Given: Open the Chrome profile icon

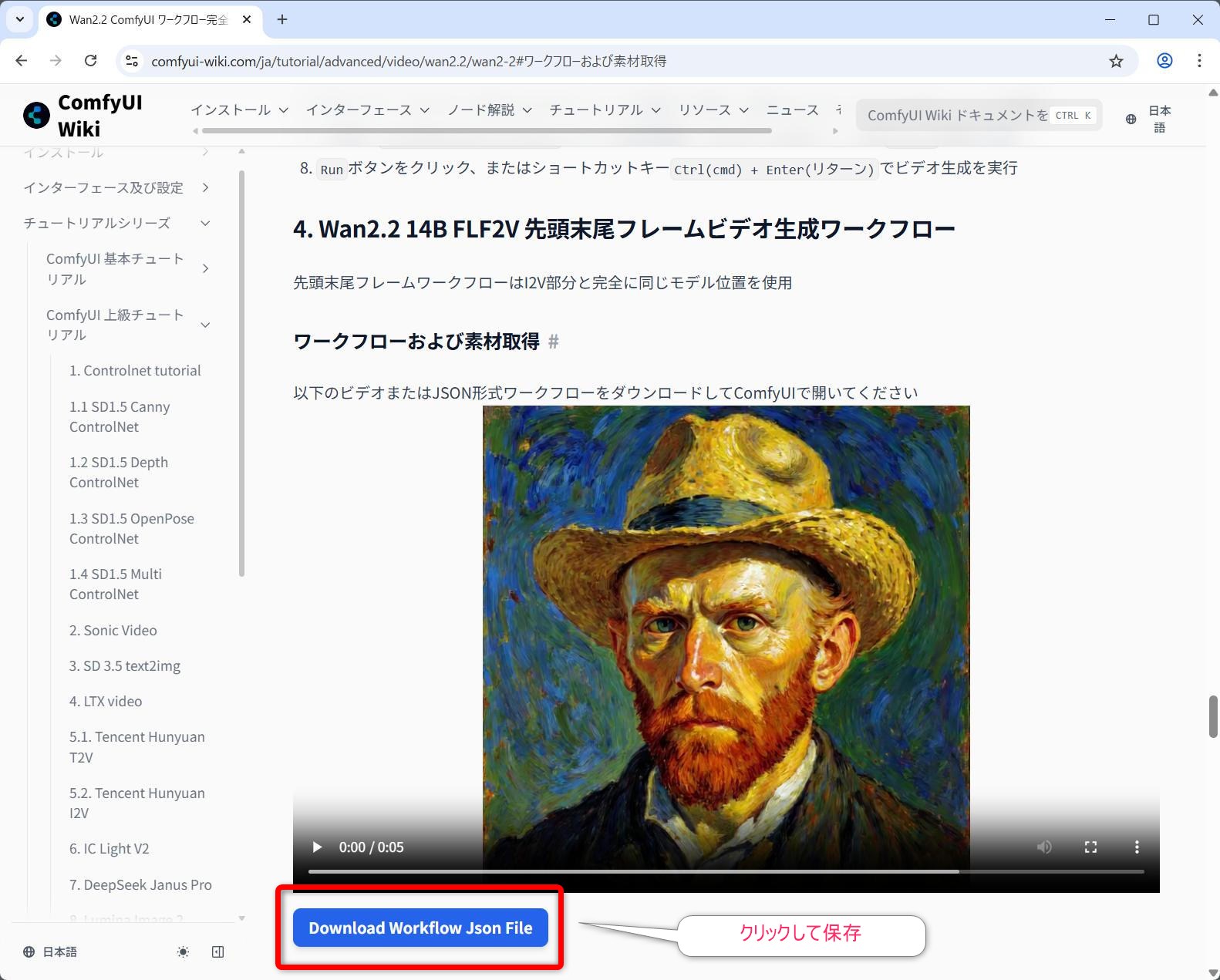Looking at the screenshot, I should coord(1164,61).
